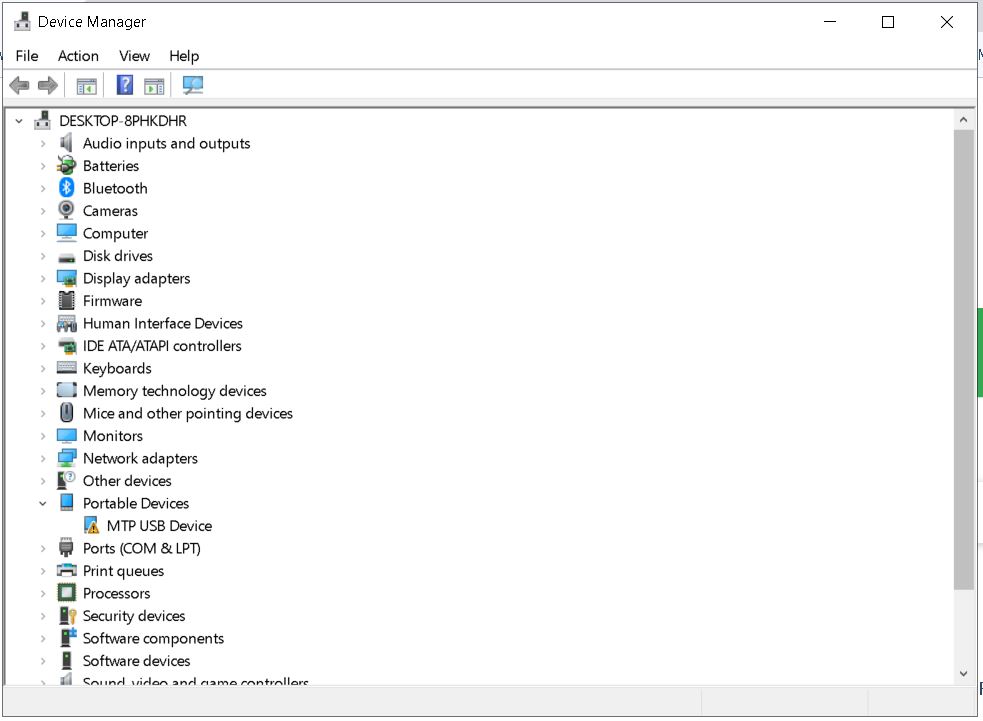Select the Disk drives icon
The width and height of the screenshot is (983, 721).
tap(66, 258)
